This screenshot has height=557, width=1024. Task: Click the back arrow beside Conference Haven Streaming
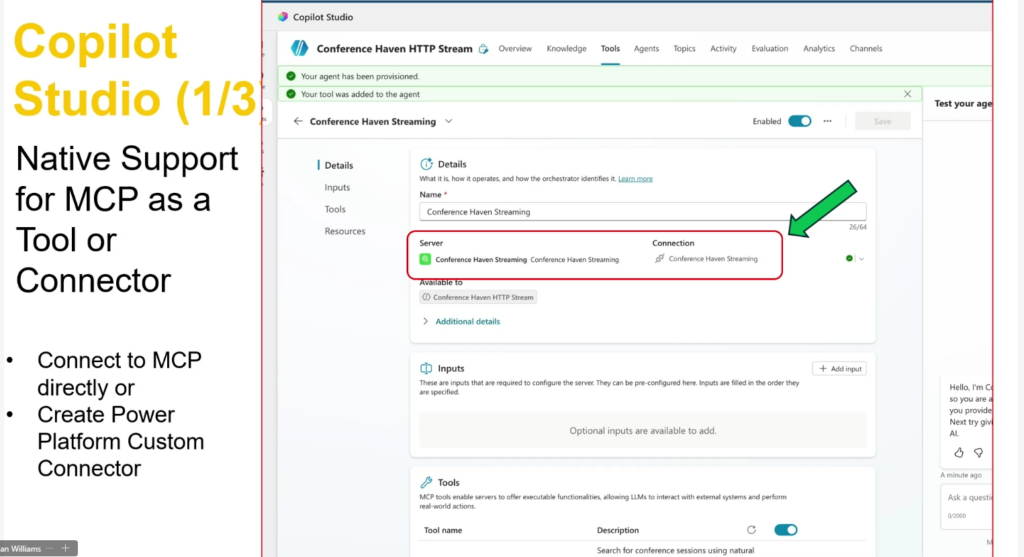298,121
